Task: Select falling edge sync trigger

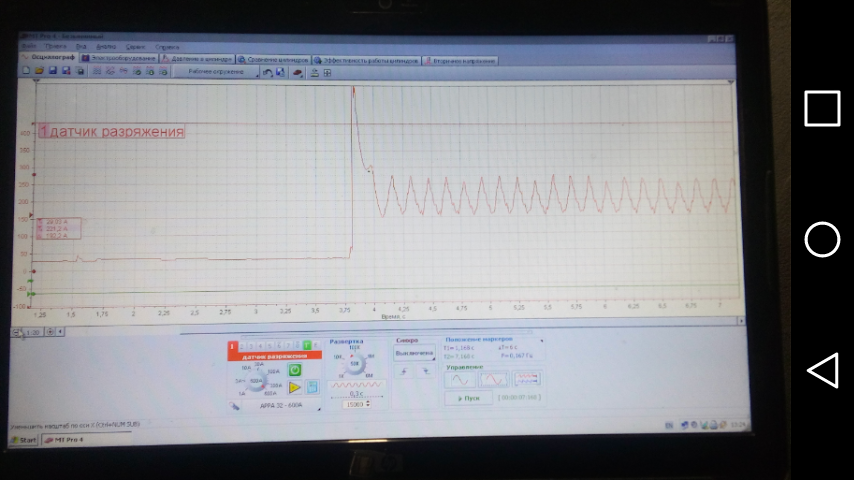Action: (426, 372)
